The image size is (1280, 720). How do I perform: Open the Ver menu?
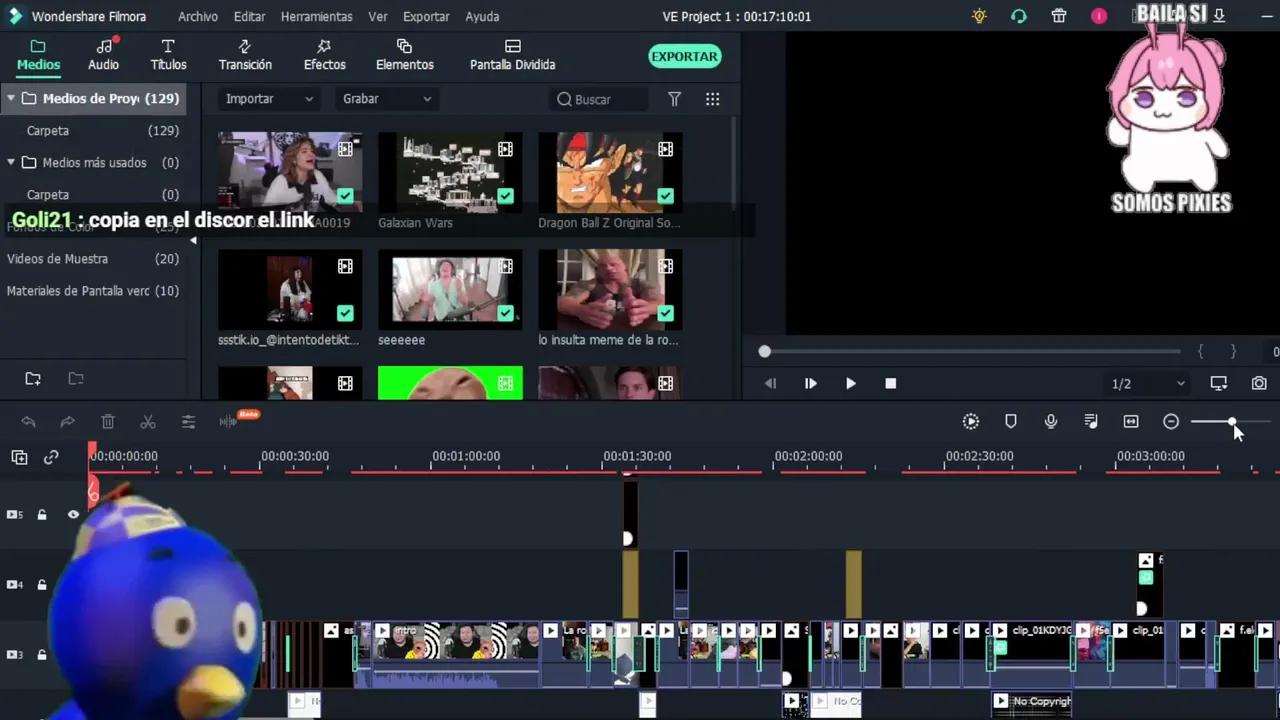tap(377, 16)
